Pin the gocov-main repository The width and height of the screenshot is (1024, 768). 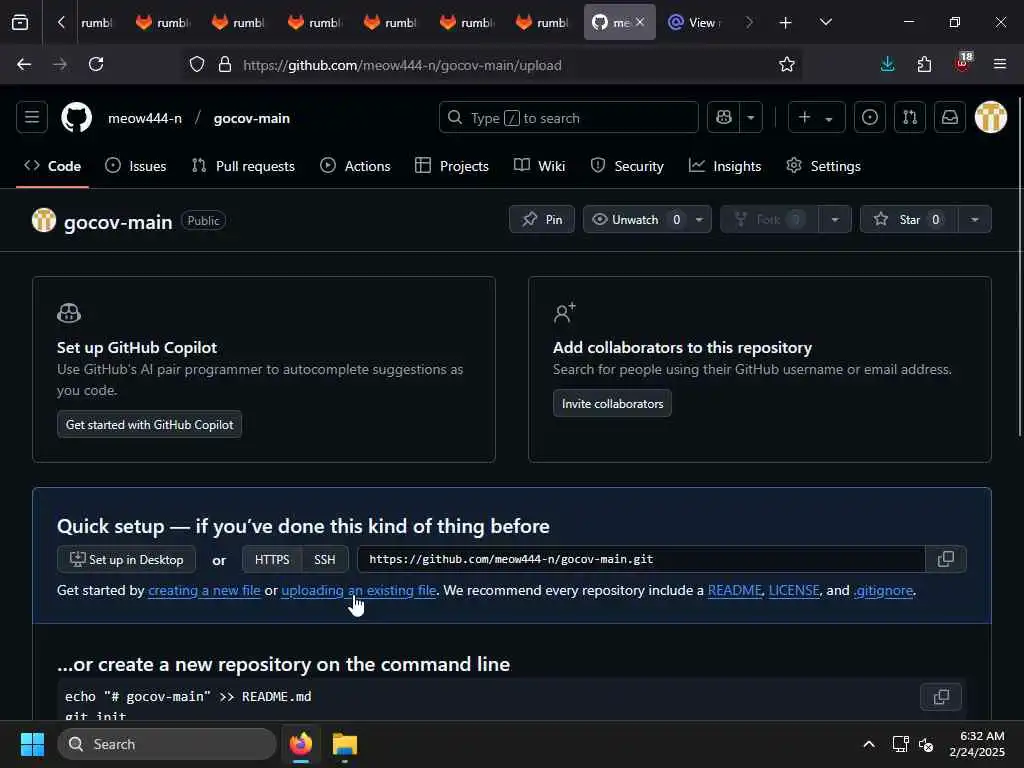[541, 219]
